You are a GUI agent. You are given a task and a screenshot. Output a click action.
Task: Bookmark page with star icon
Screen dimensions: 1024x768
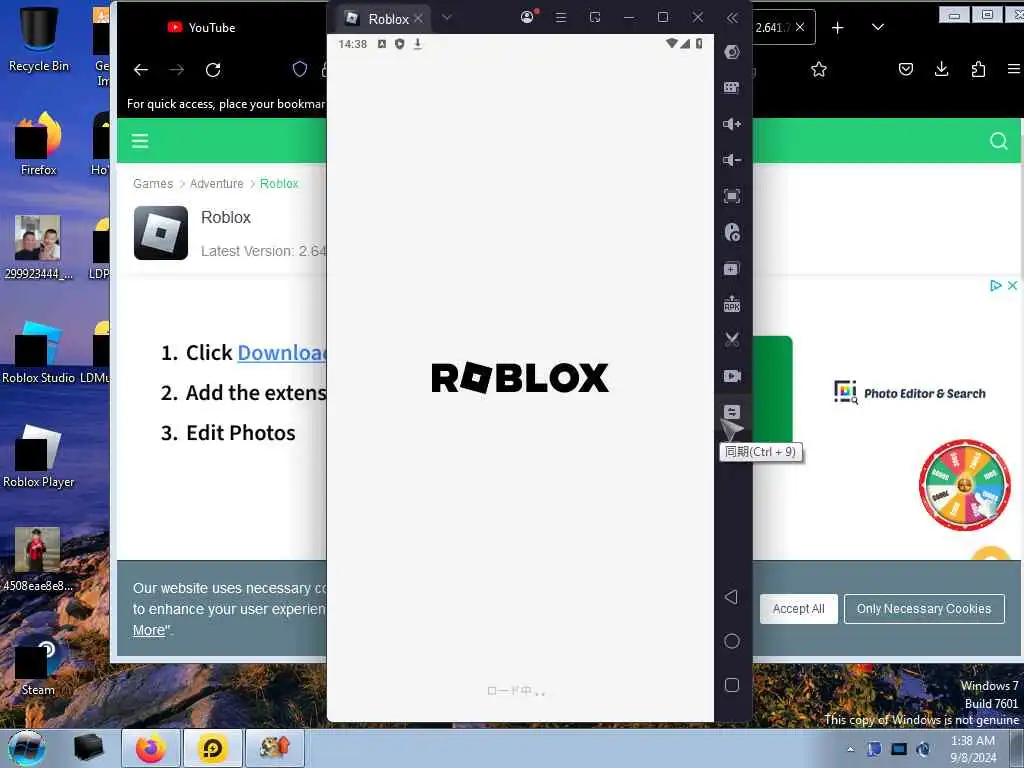point(819,69)
